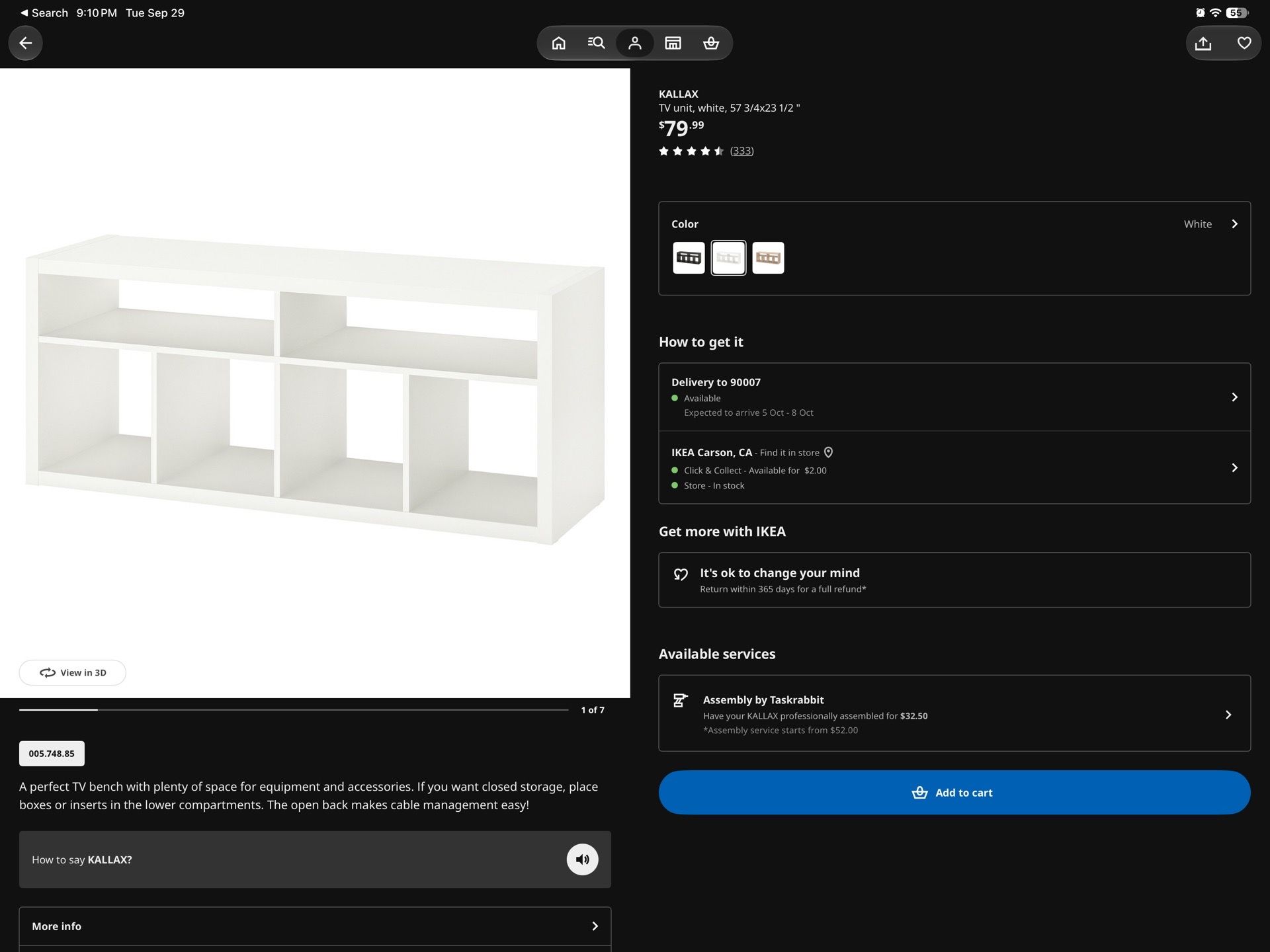1270x952 pixels.
Task: Open the profile account icon
Action: tap(635, 43)
